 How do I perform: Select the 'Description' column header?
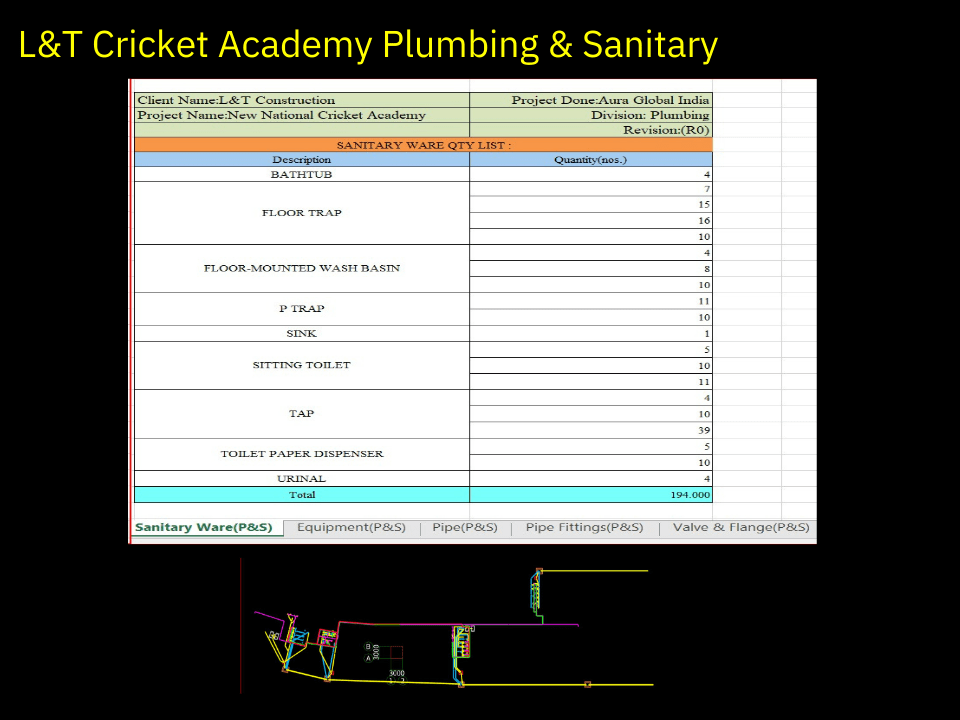click(x=302, y=159)
